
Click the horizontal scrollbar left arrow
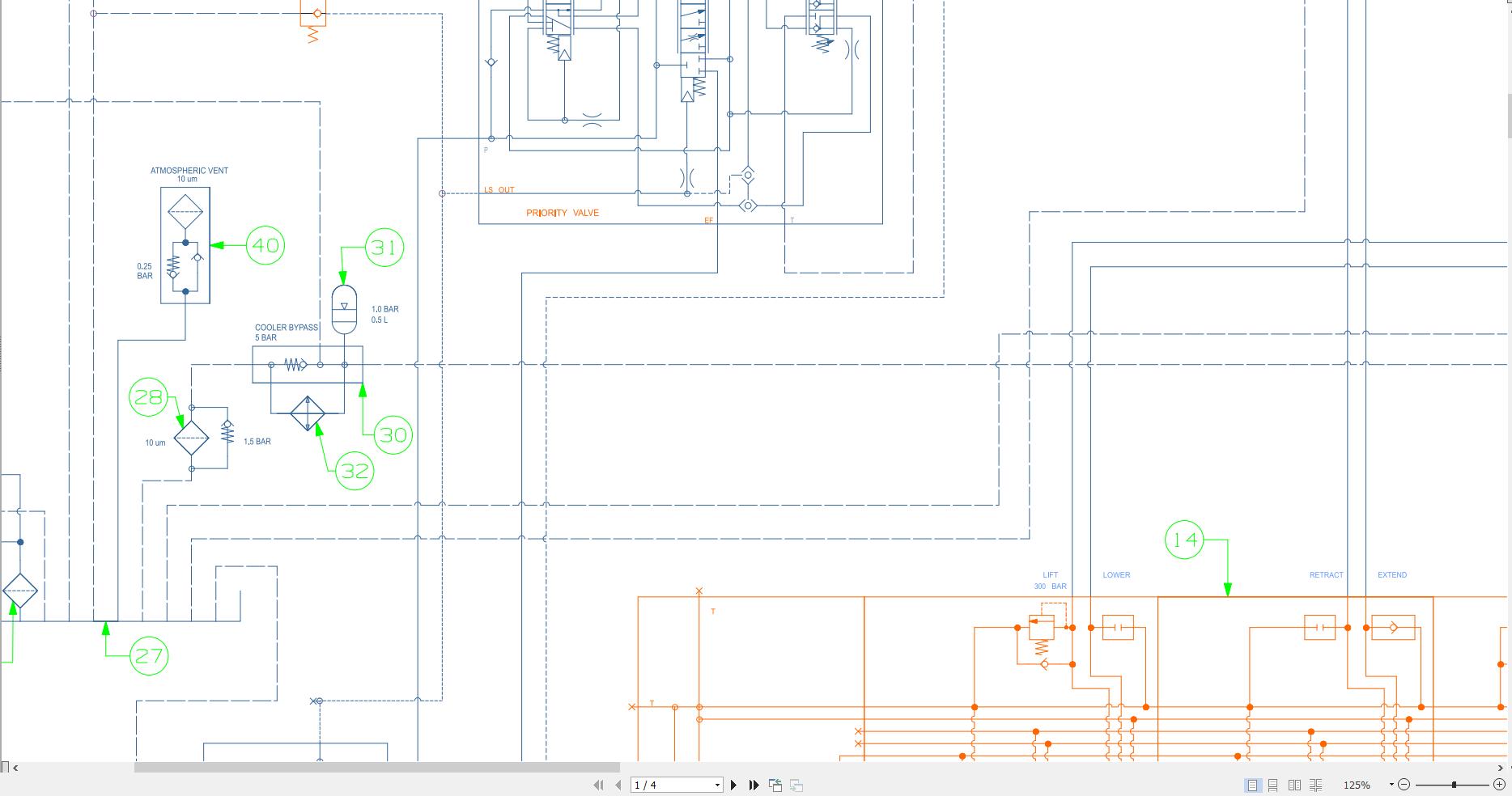tap(16, 768)
